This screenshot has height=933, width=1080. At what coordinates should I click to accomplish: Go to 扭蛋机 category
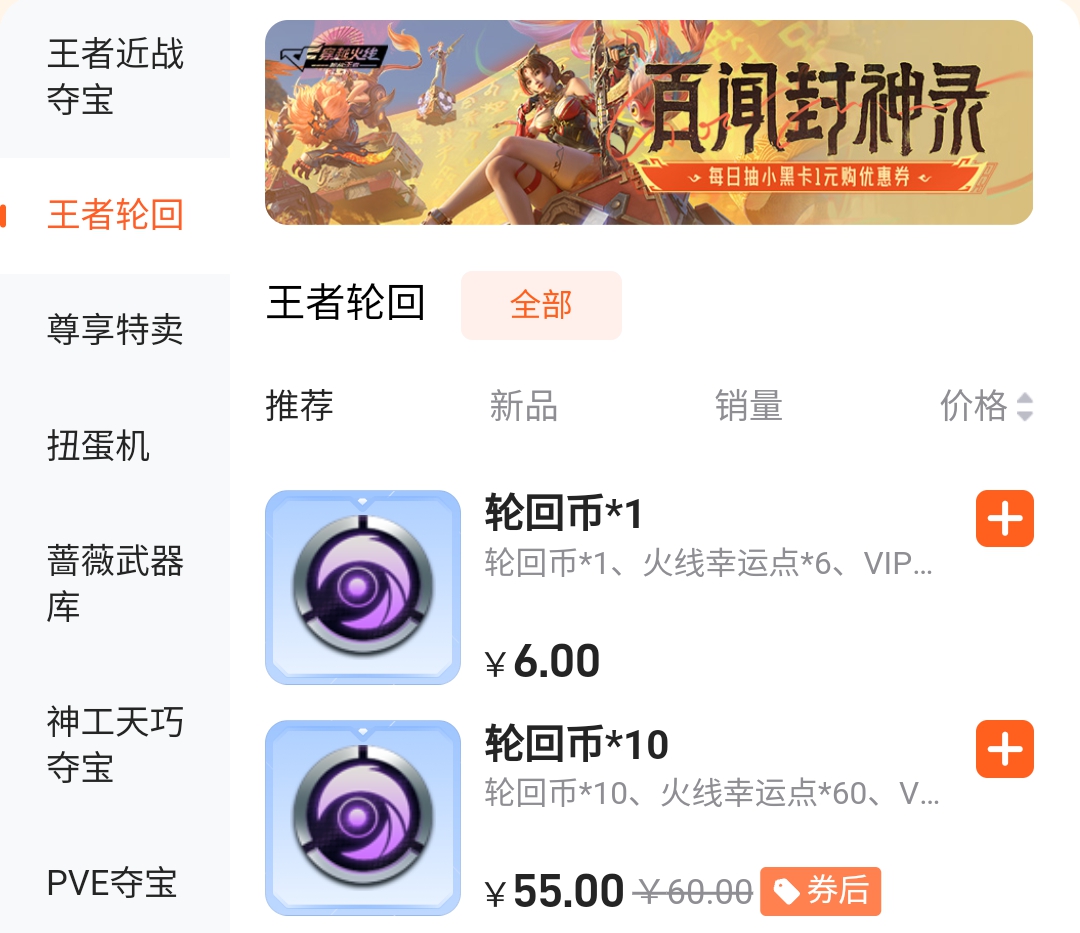pos(115,445)
